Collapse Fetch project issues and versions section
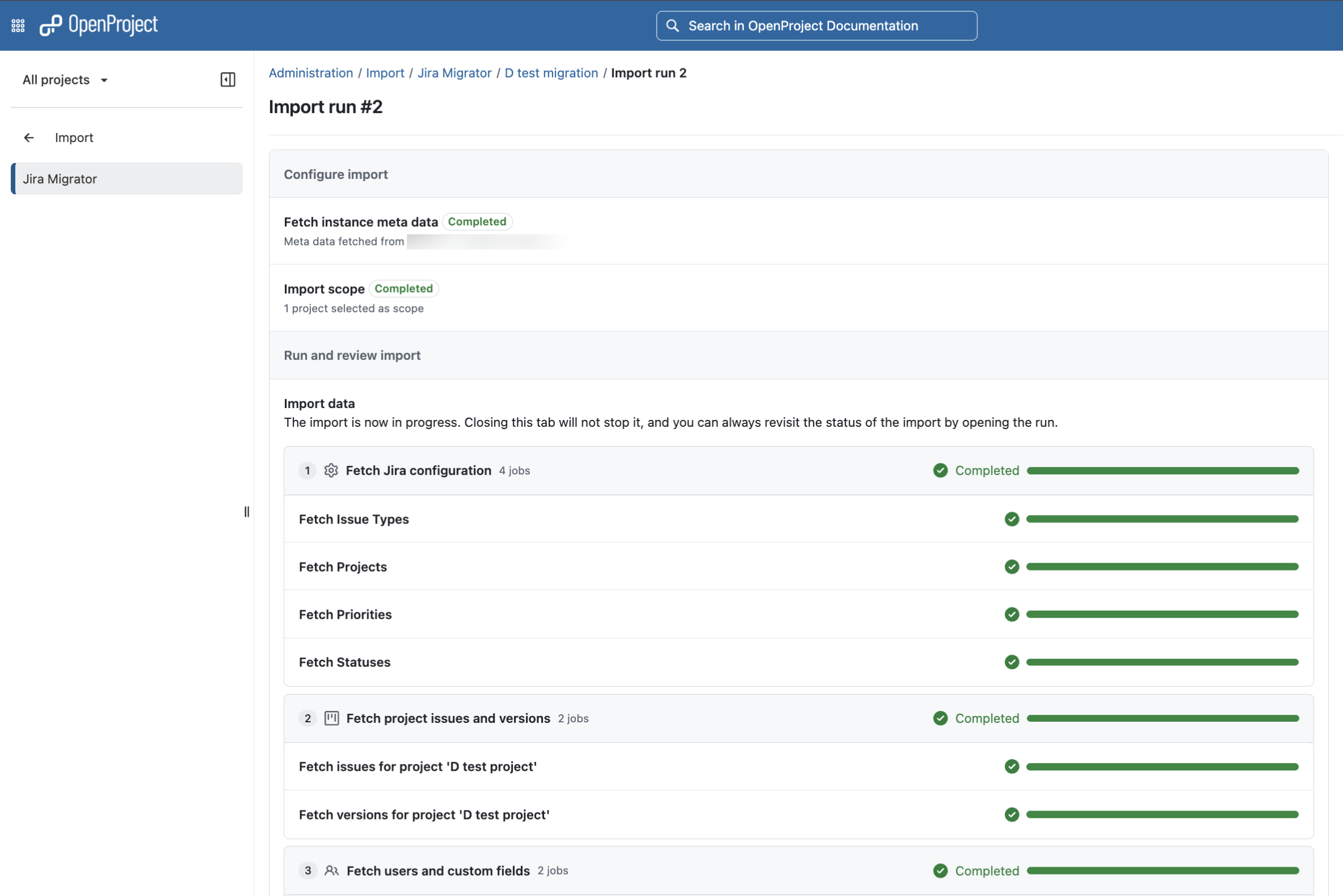 pos(798,718)
